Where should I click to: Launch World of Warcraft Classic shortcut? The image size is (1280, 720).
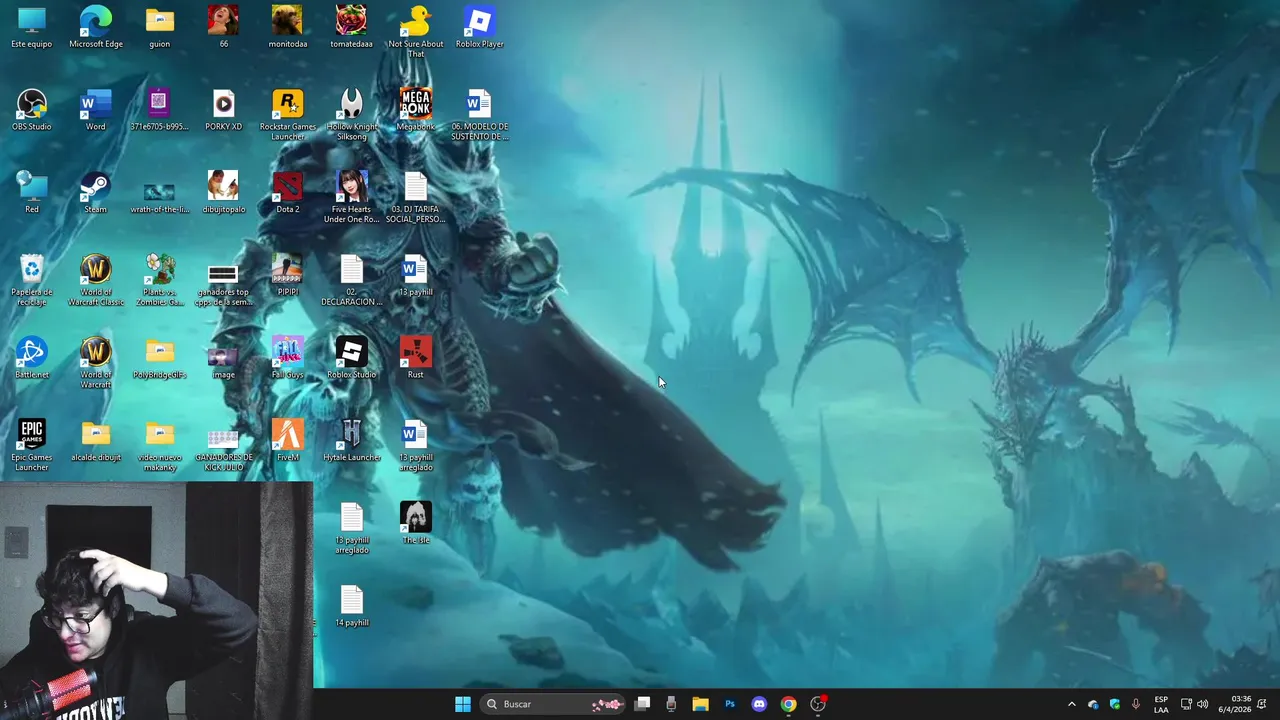pyautogui.click(x=96, y=280)
